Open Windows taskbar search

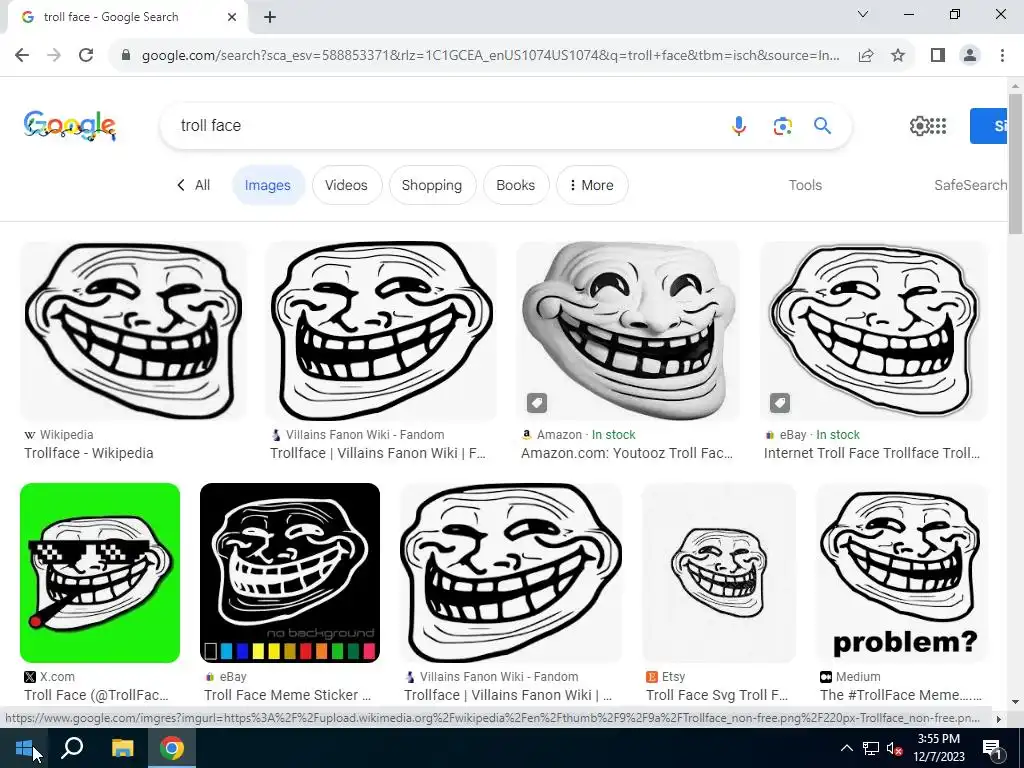(72, 748)
